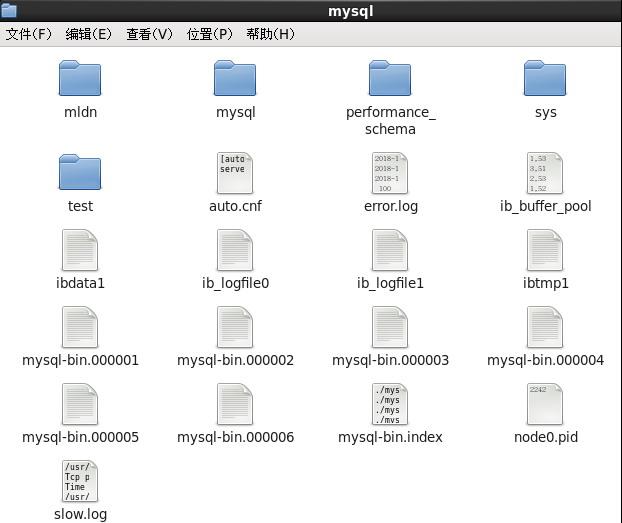Screen dimensions: 622x523
Task: Select the mldn folder icon
Action: pyautogui.click(x=80, y=78)
